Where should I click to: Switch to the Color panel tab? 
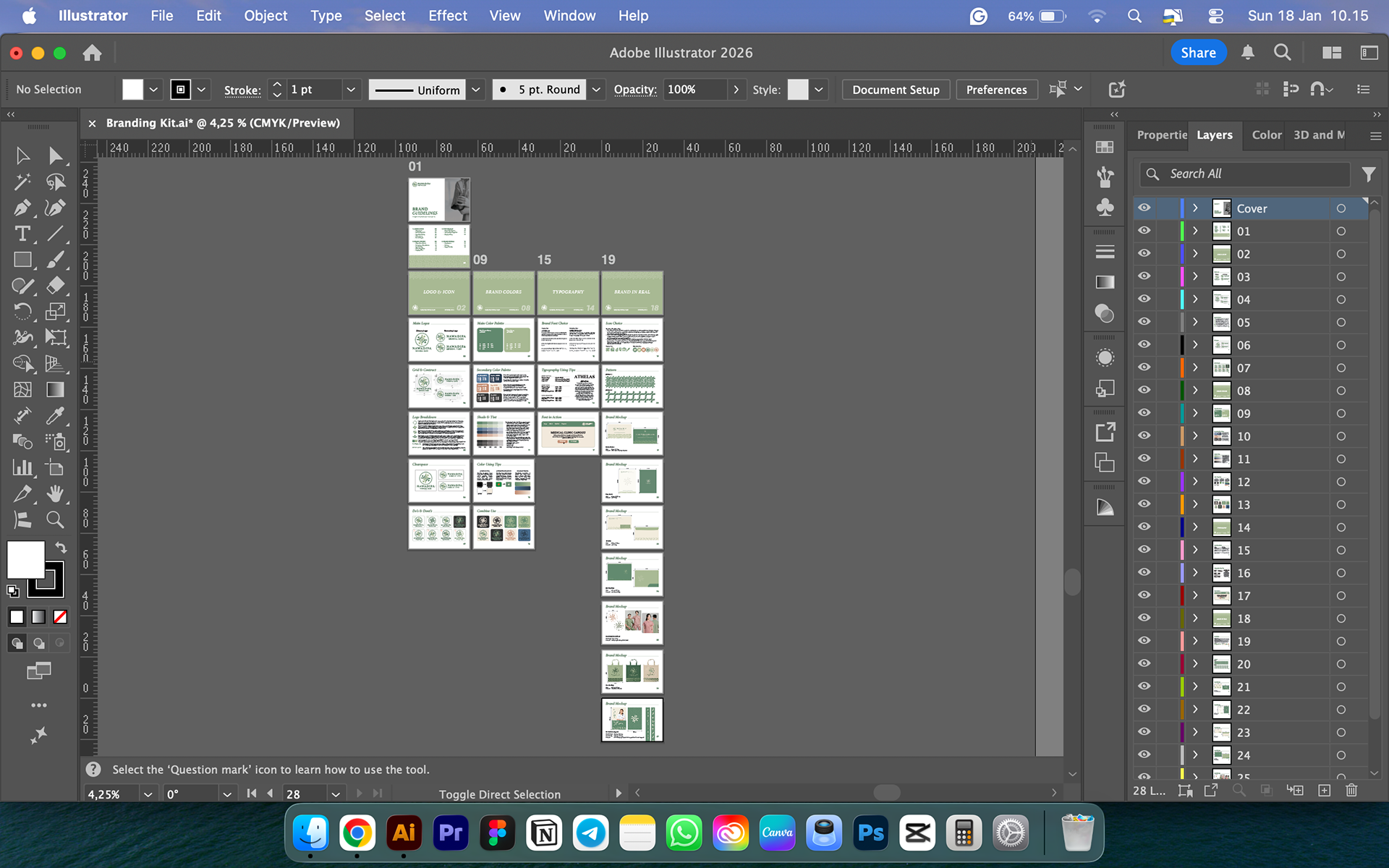(x=1266, y=135)
